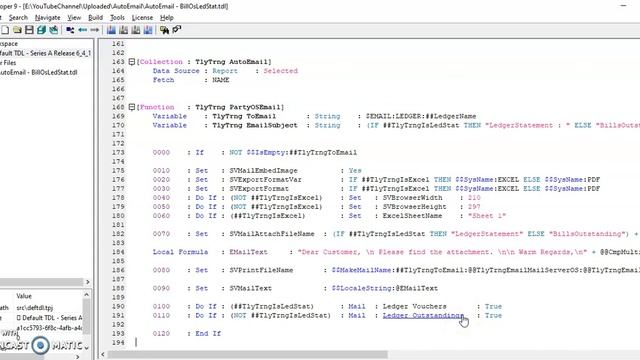Click the value 297 on line 179
The width and height of the screenshot is (640, 360).
(474, 207)
